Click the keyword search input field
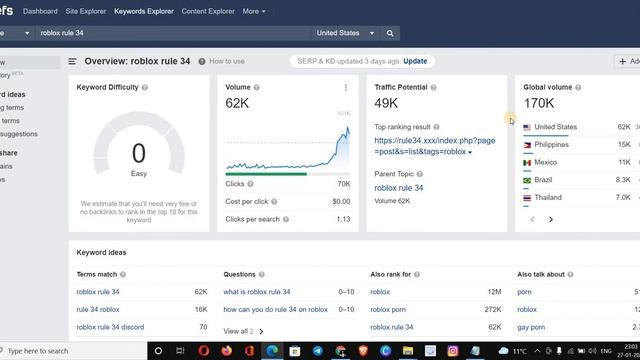Viewport: 640px width, 360px height. point(173,33)
